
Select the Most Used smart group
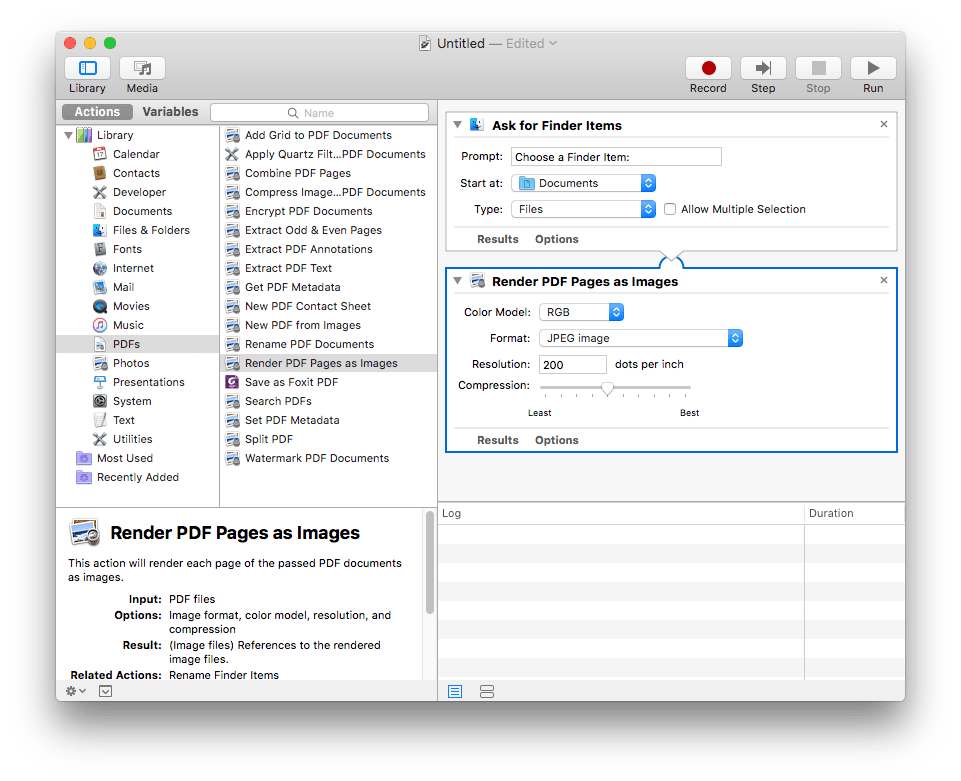click(x=125, y=458)
